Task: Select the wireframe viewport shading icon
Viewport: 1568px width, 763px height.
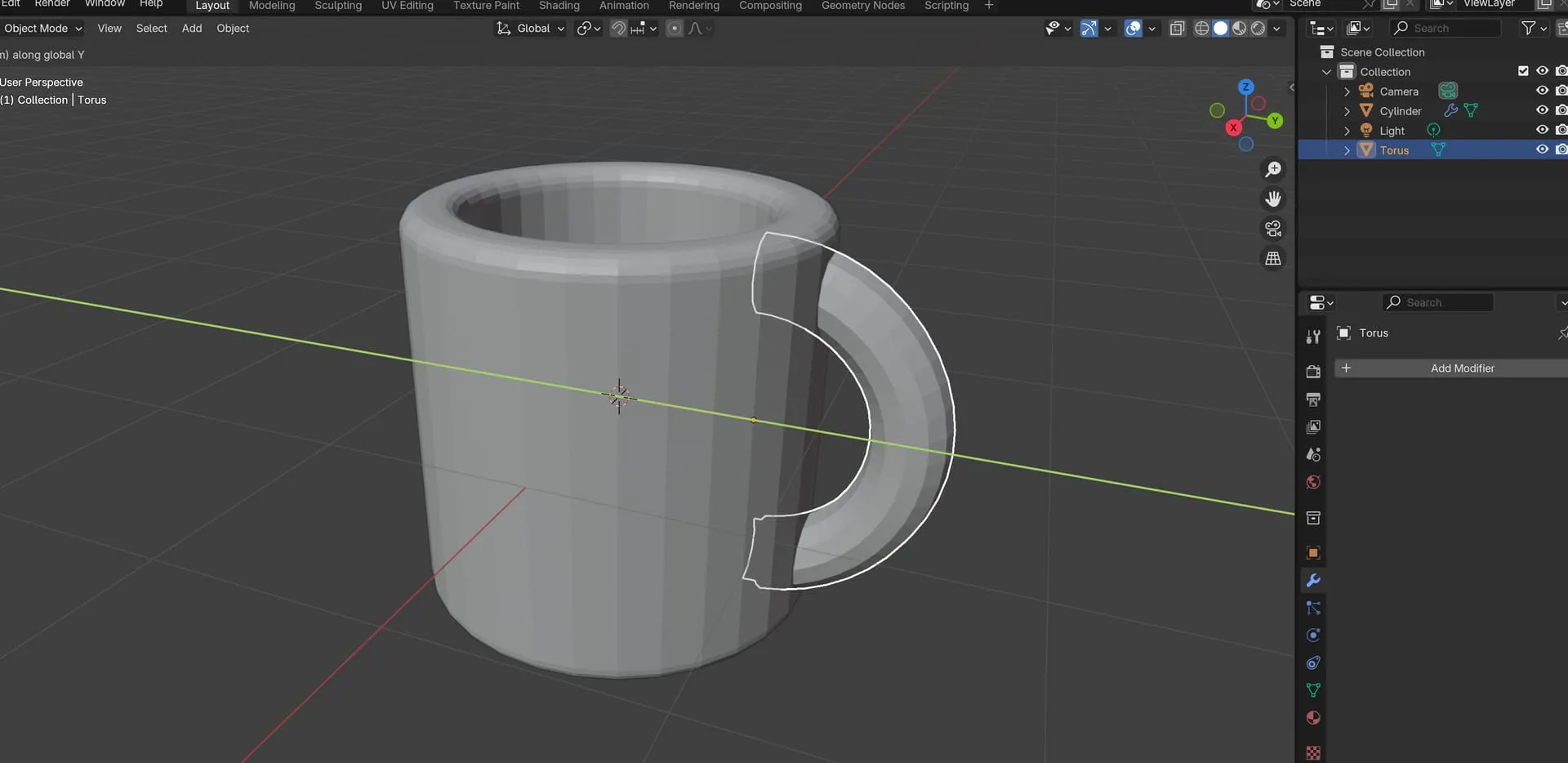Action: coord(1201,29)
